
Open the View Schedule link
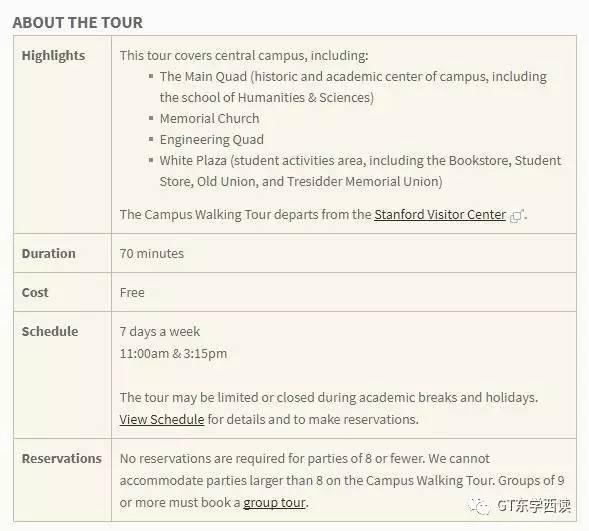[x=162, y=419]
